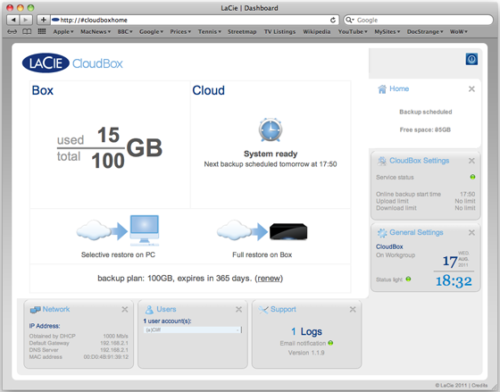The height and width of the screenshot is (392, 500).
Task: Open the Reading List glasses icon
Action: [12, 32]
